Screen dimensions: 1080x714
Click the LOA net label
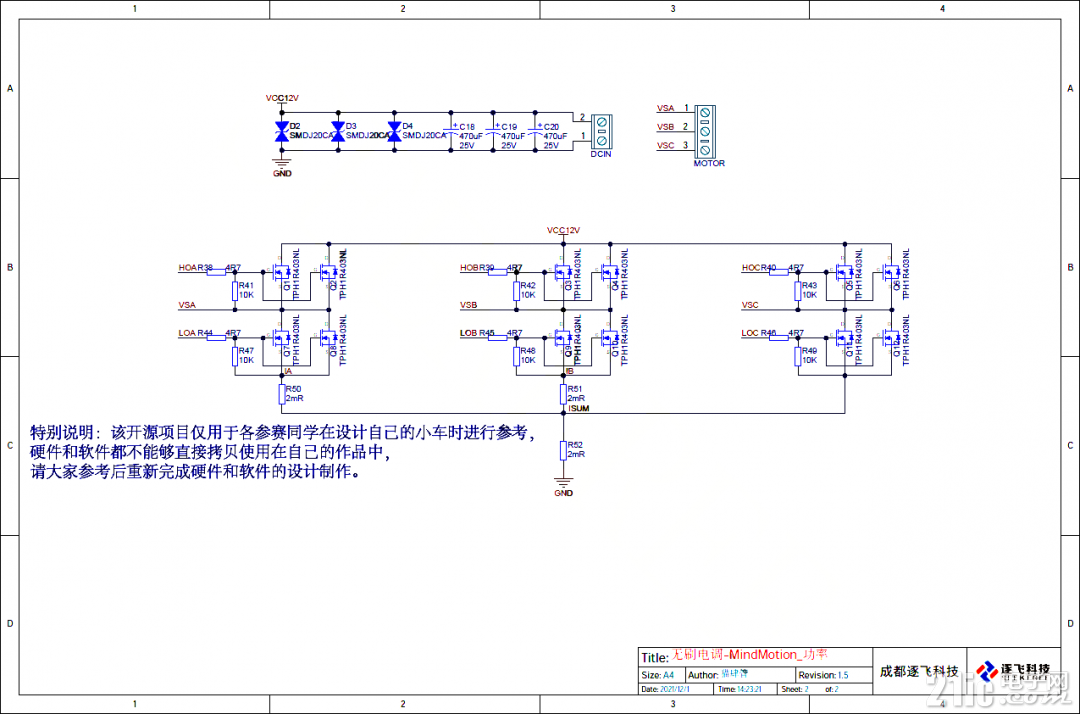[187, 333]
